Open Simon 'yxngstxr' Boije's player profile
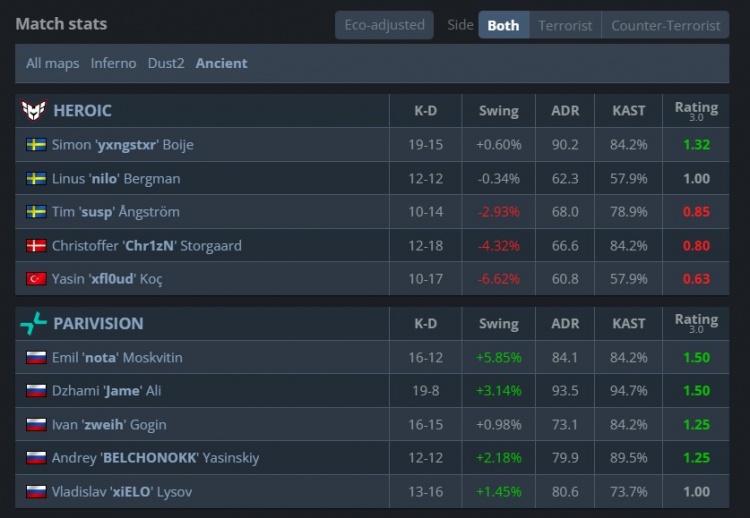The height and width of the screenshot is (518, 750). 122,144
